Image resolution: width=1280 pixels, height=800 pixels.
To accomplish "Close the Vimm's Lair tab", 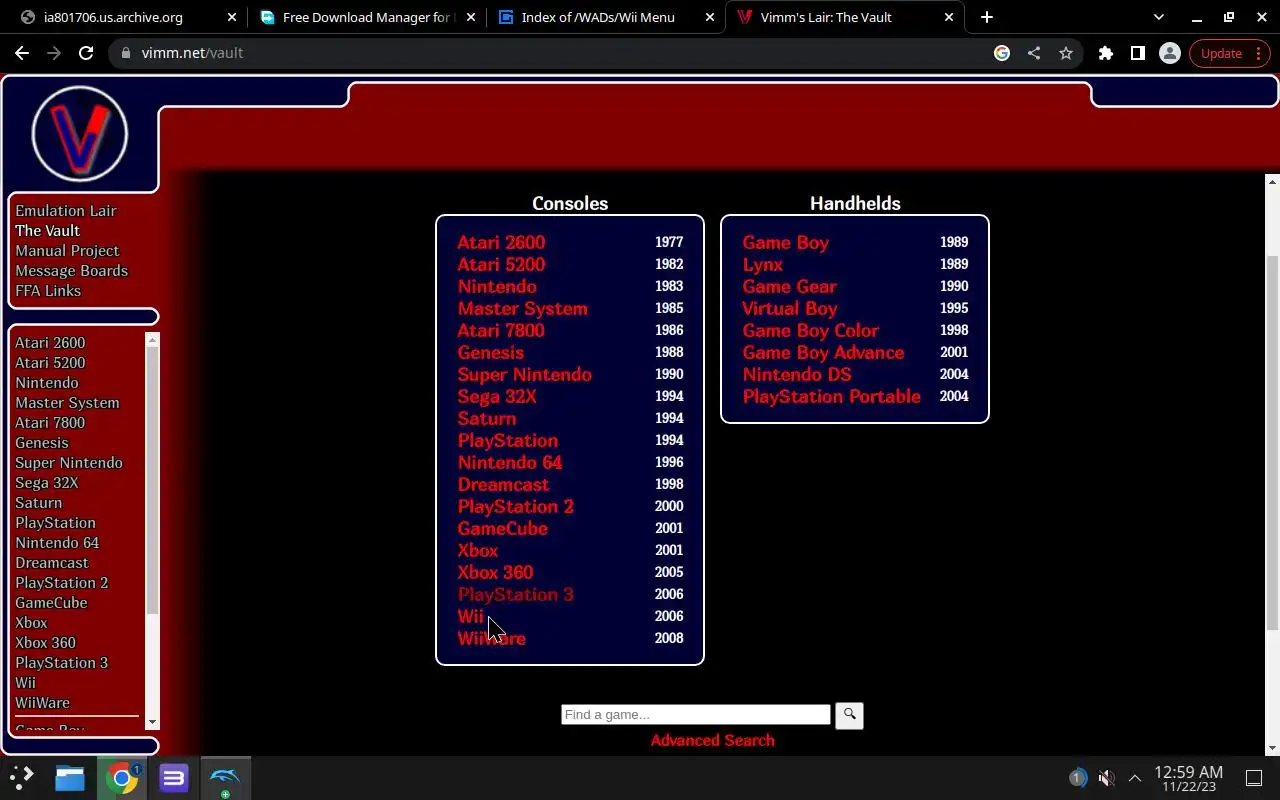I will (949, 17).
